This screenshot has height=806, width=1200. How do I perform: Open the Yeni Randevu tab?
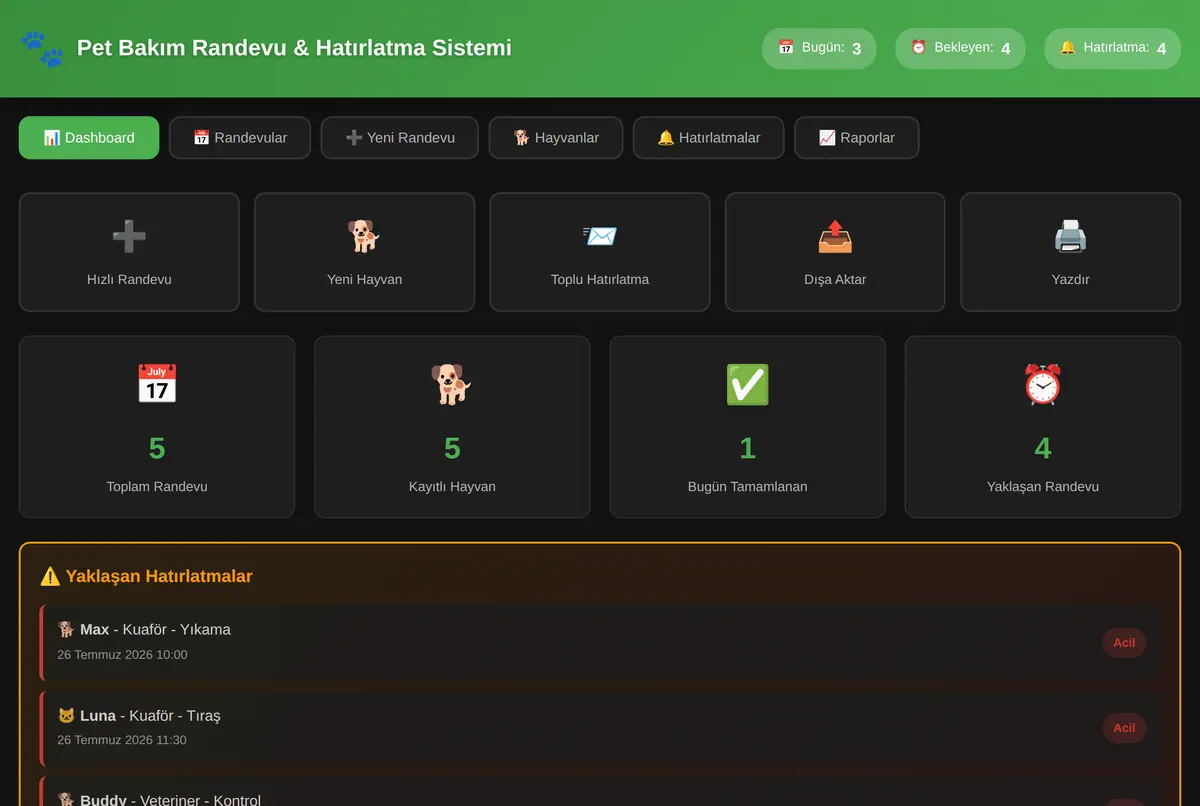400,138
